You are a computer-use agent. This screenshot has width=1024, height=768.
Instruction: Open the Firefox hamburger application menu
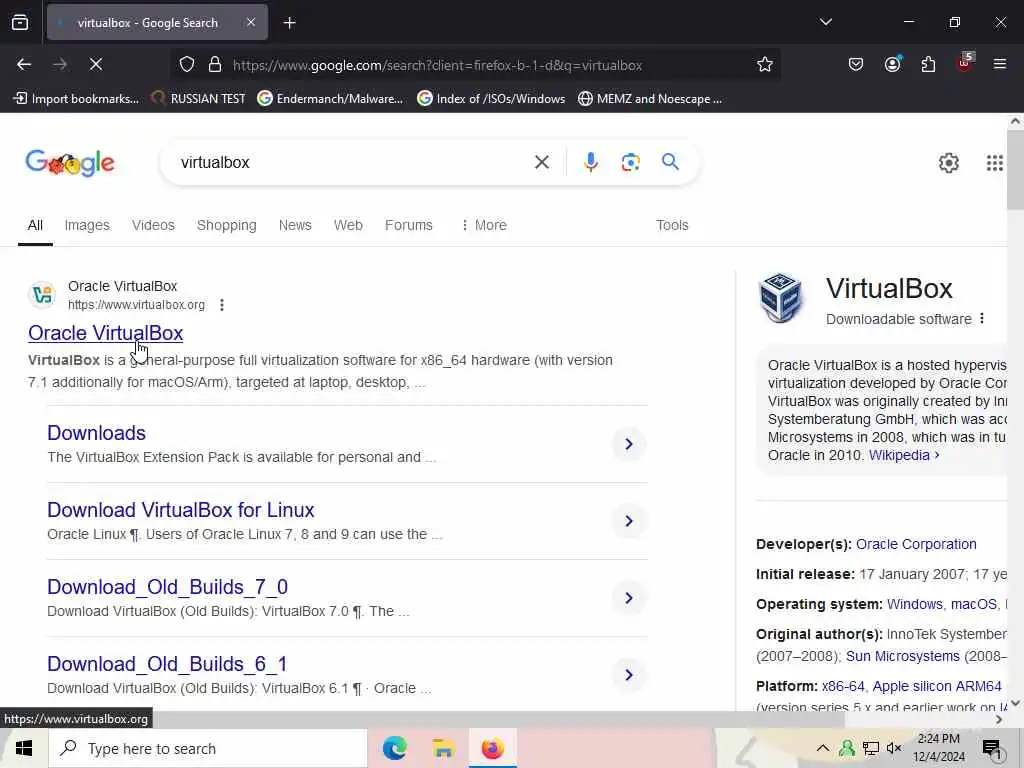tap(1000, 64)
